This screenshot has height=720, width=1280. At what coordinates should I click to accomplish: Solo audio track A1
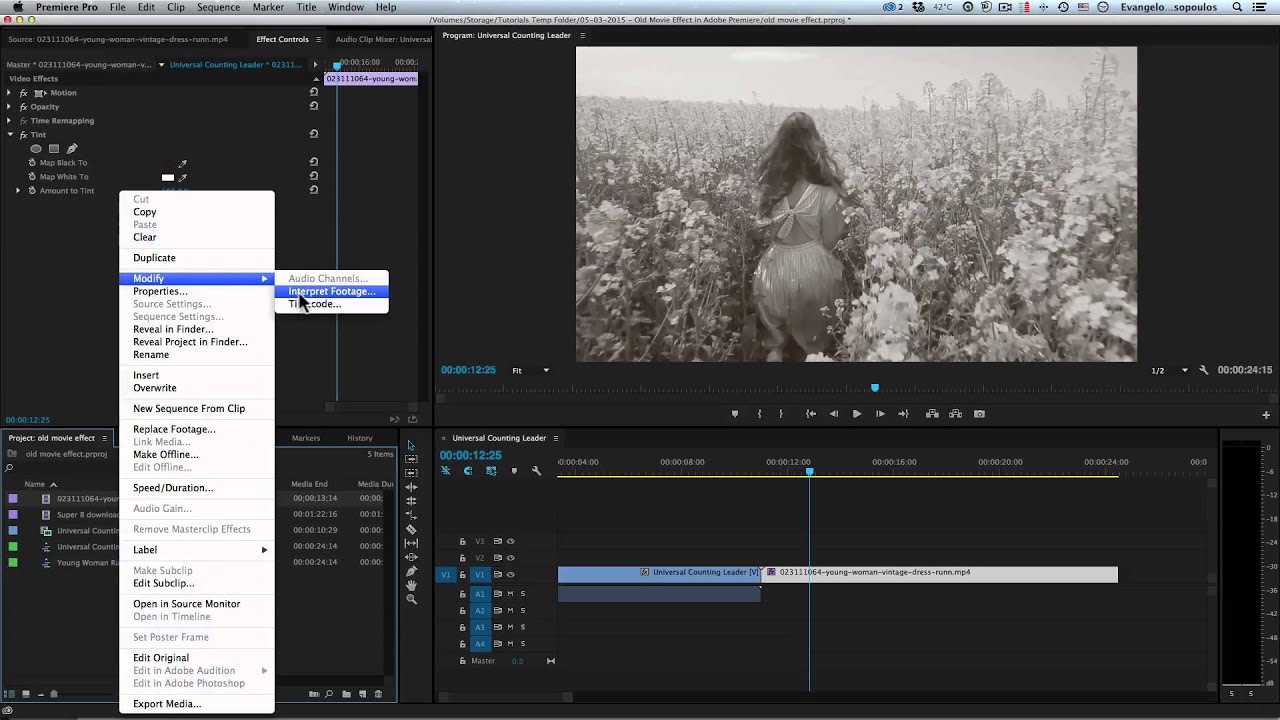click(x=522, y=594)
